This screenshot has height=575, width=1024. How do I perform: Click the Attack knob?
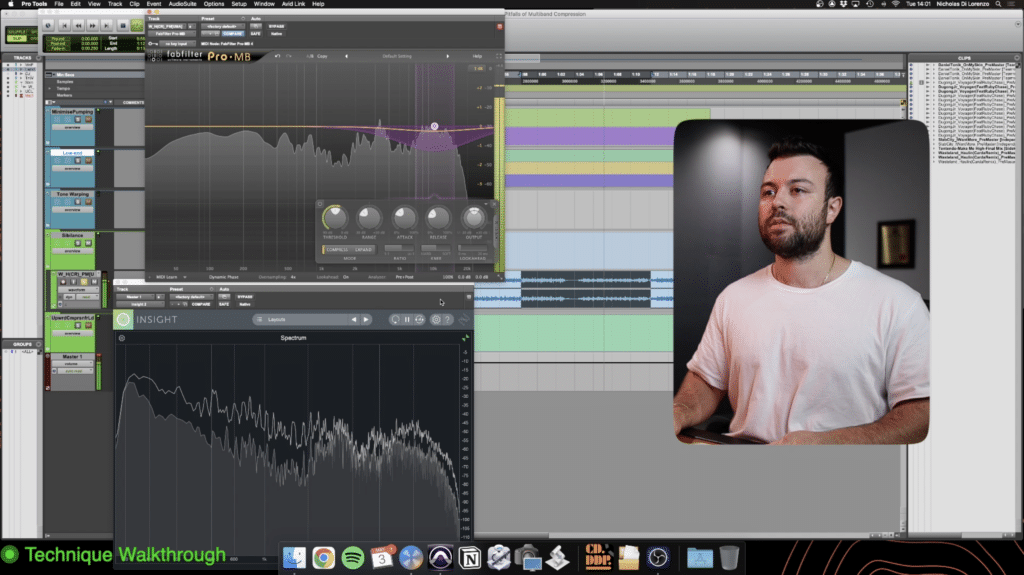click(404, 218)
